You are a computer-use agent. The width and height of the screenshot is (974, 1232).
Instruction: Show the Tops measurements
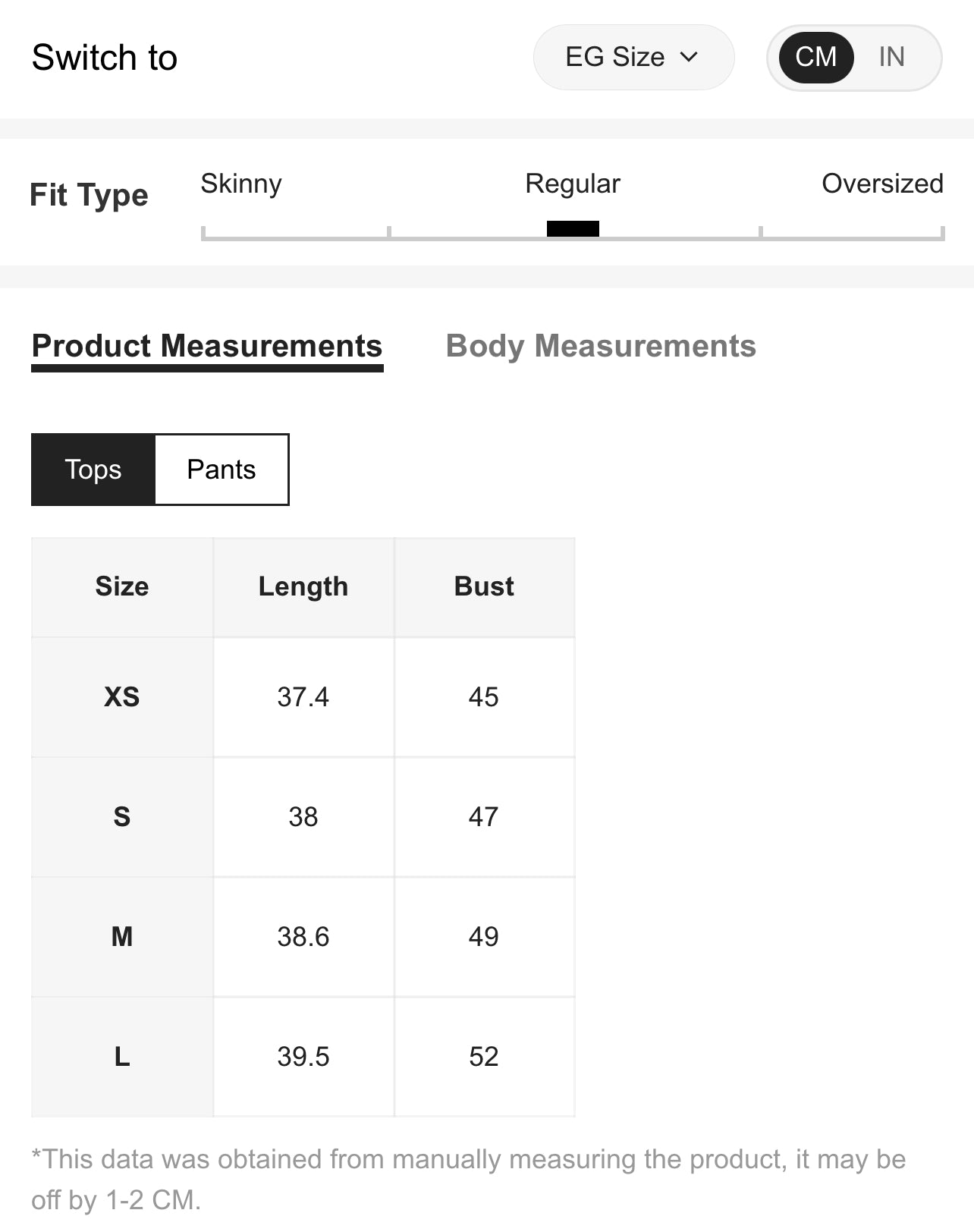93,470
